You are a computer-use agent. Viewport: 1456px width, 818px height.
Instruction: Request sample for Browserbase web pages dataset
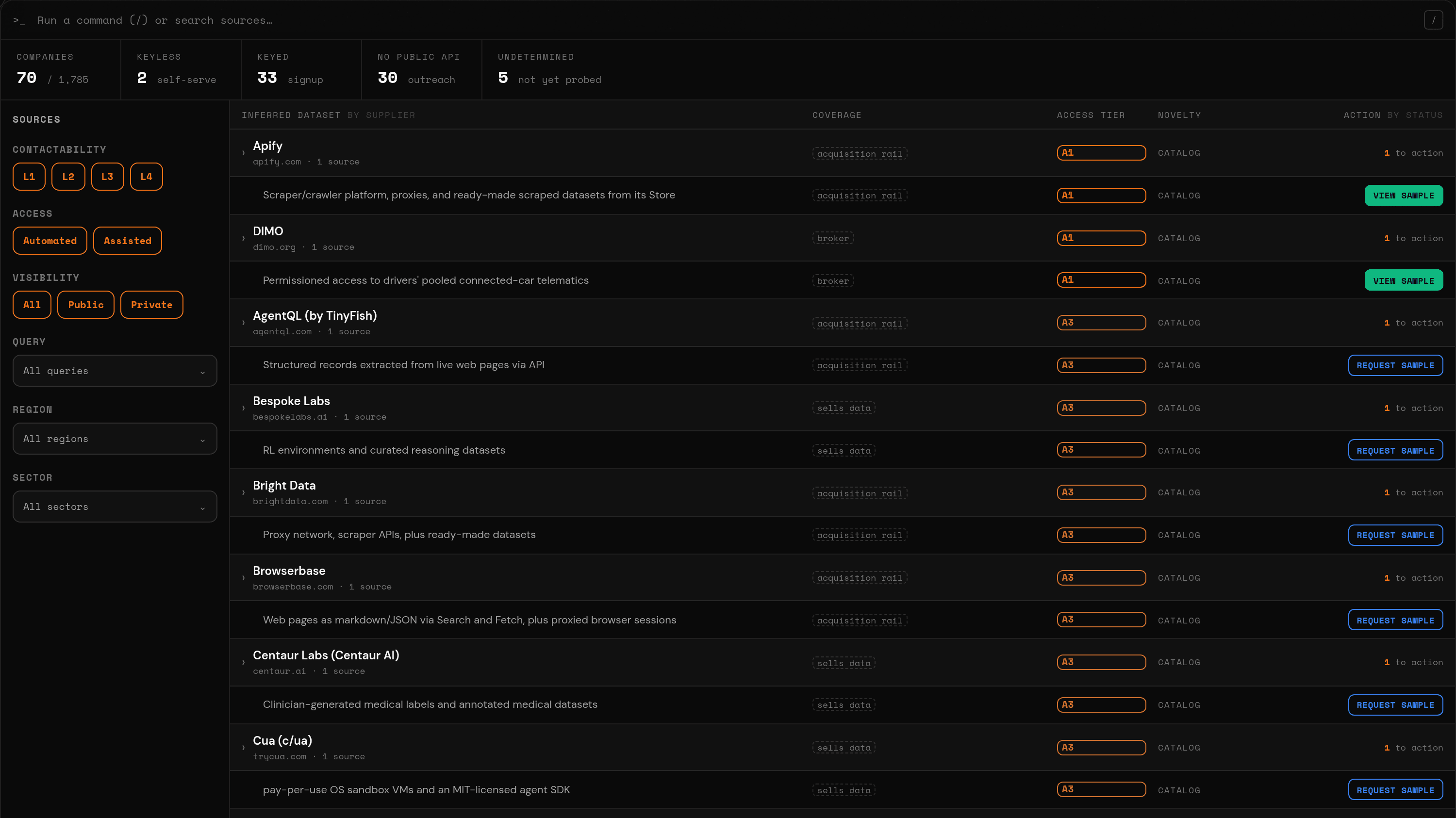pyautogui.click(x=1395, y=620)
